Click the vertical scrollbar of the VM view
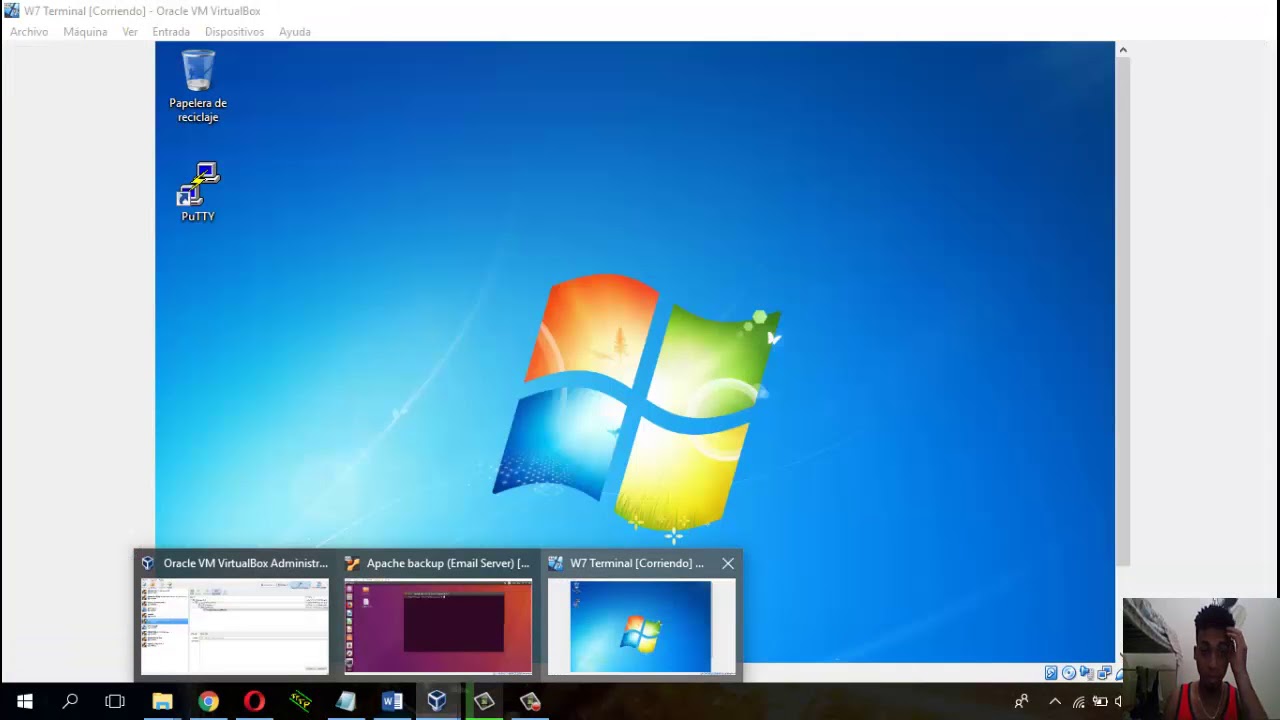Screen dimensions: 1280x720 pos(1123,310)
